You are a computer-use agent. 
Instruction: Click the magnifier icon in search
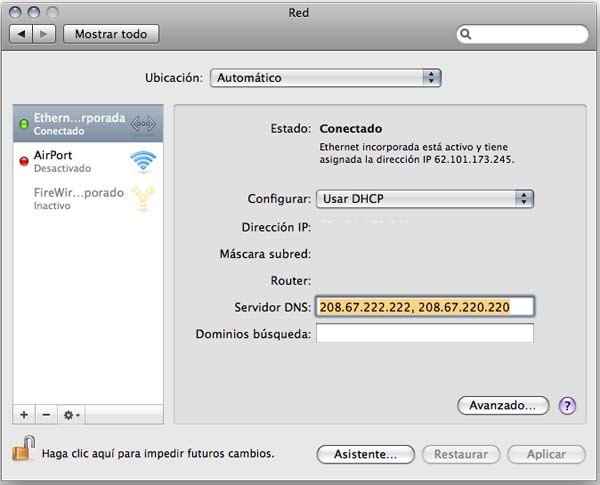pyautogui.click(x=466, y=34)
